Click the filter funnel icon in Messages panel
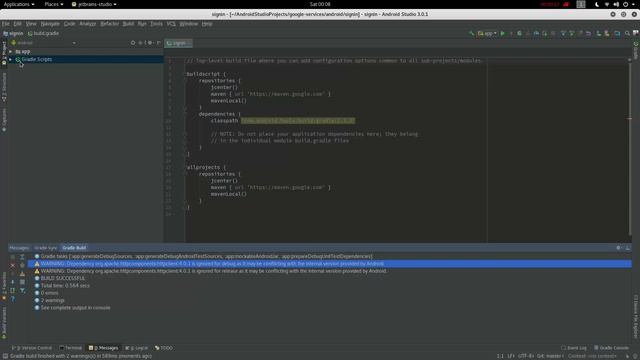Image resolution: width=640 pixels, height=360 pixels. click(x=22, y=290)
